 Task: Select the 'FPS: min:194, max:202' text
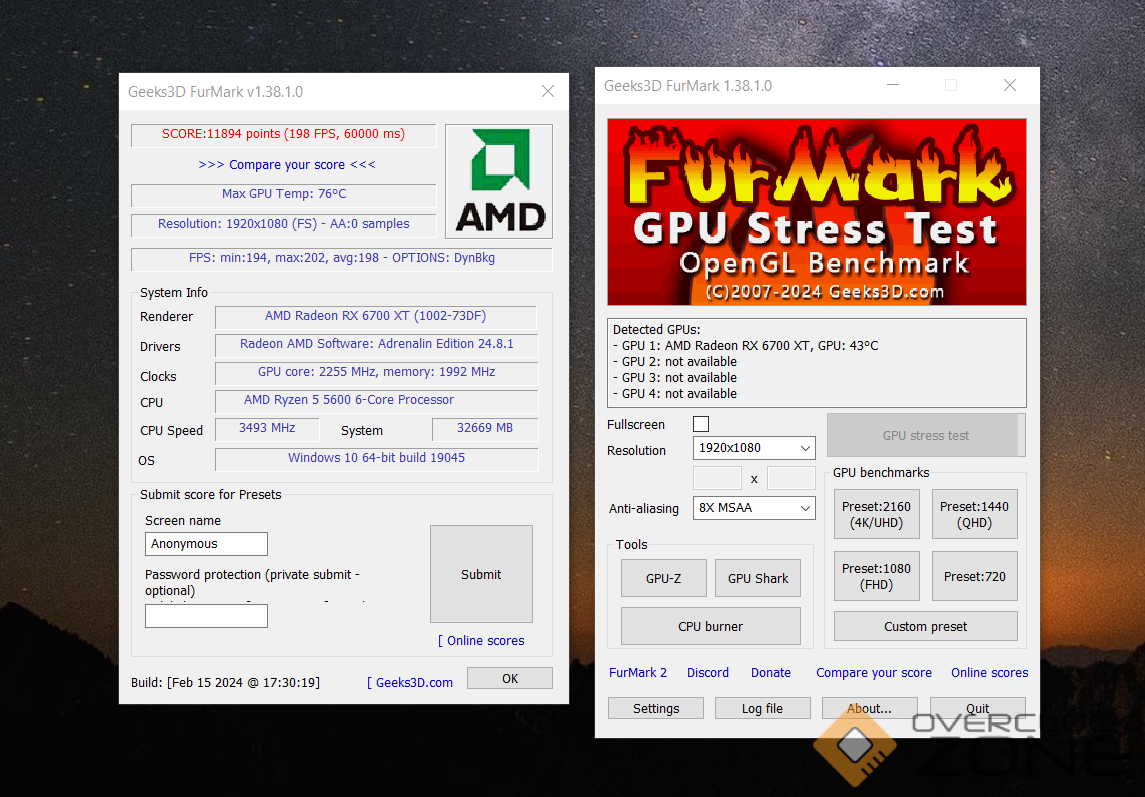click(342, 258)
